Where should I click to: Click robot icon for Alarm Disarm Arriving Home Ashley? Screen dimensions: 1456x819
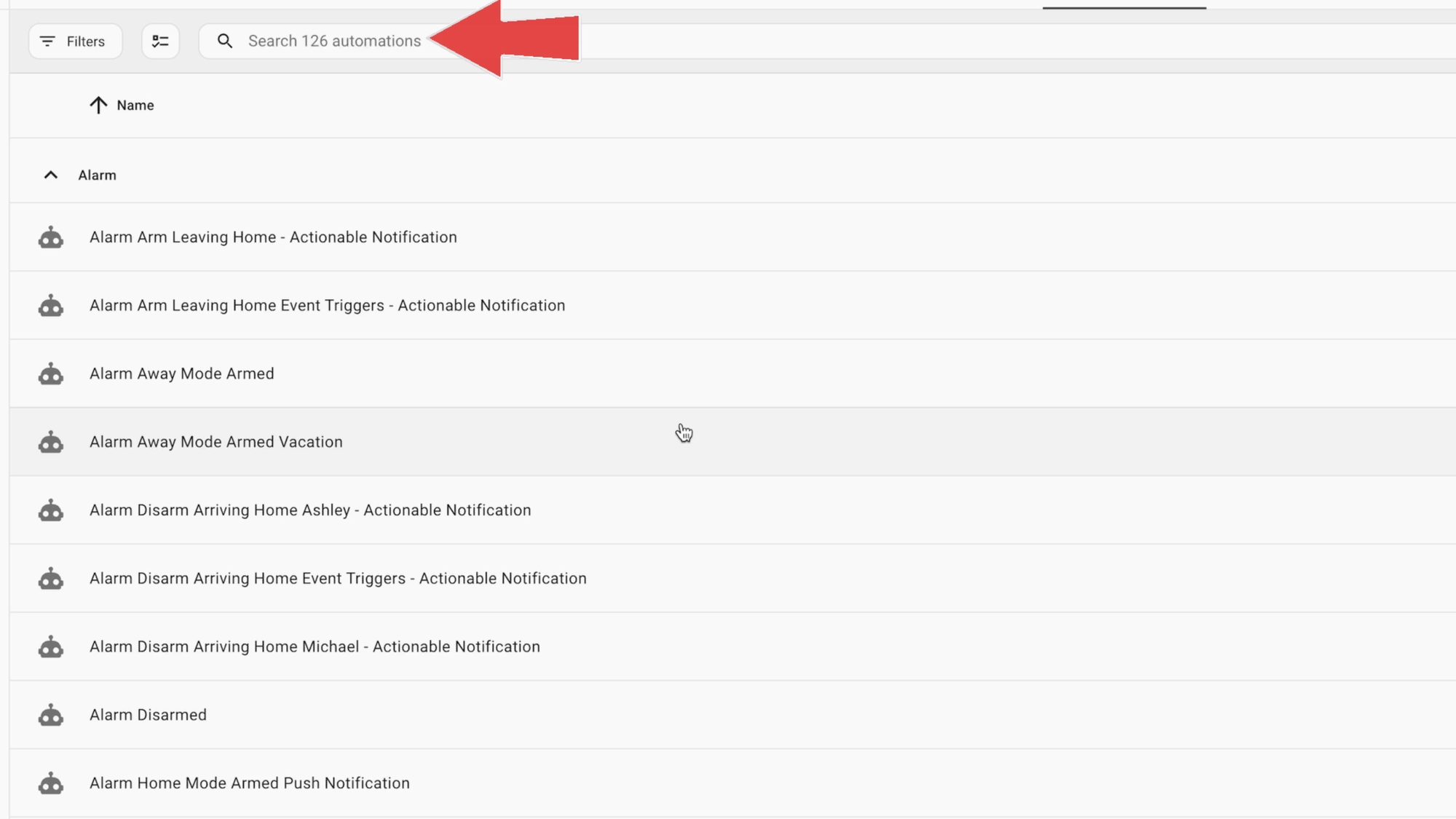click(x=51, y=510)
